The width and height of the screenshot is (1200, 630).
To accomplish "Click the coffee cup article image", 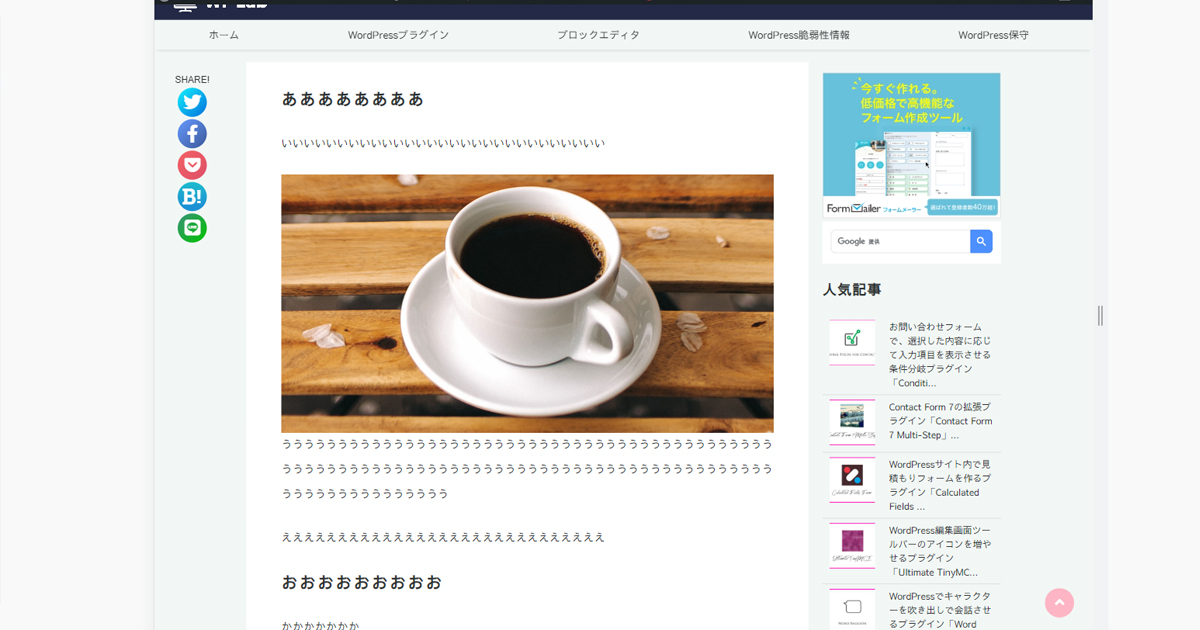I will (x=528, y=302).
